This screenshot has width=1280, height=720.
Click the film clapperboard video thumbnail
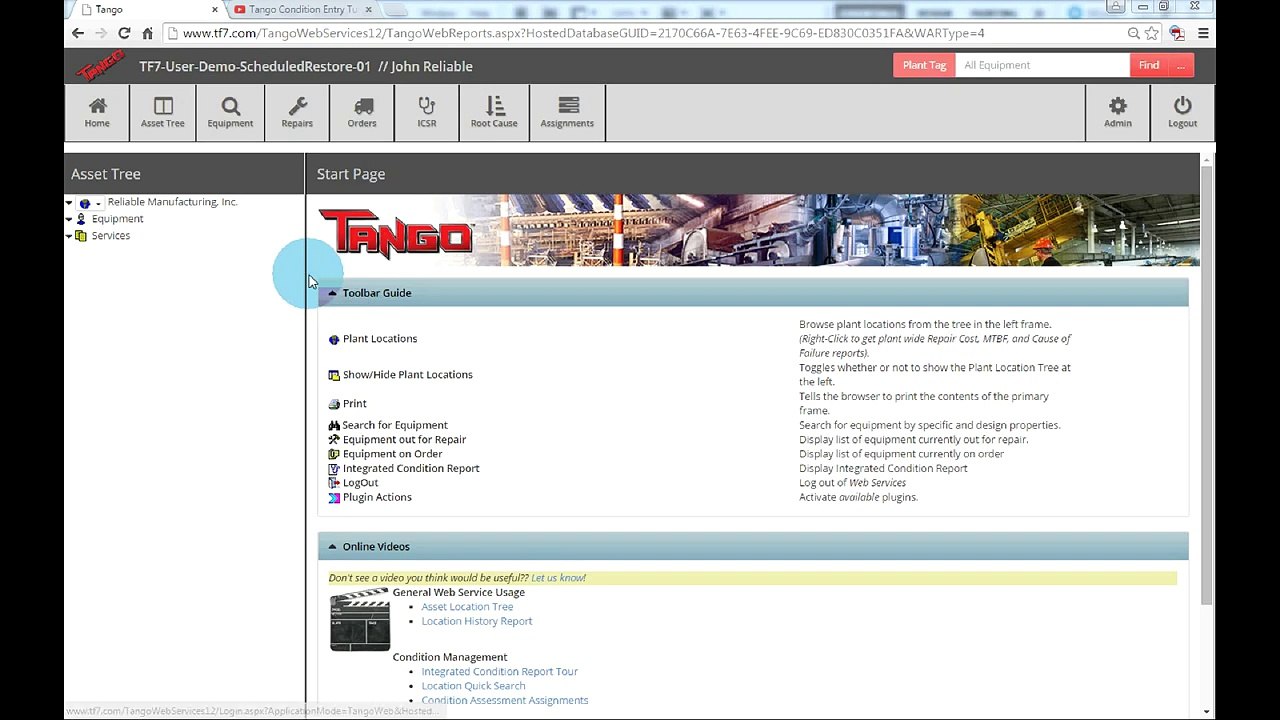pyautogui.click(x=360, y=619)
